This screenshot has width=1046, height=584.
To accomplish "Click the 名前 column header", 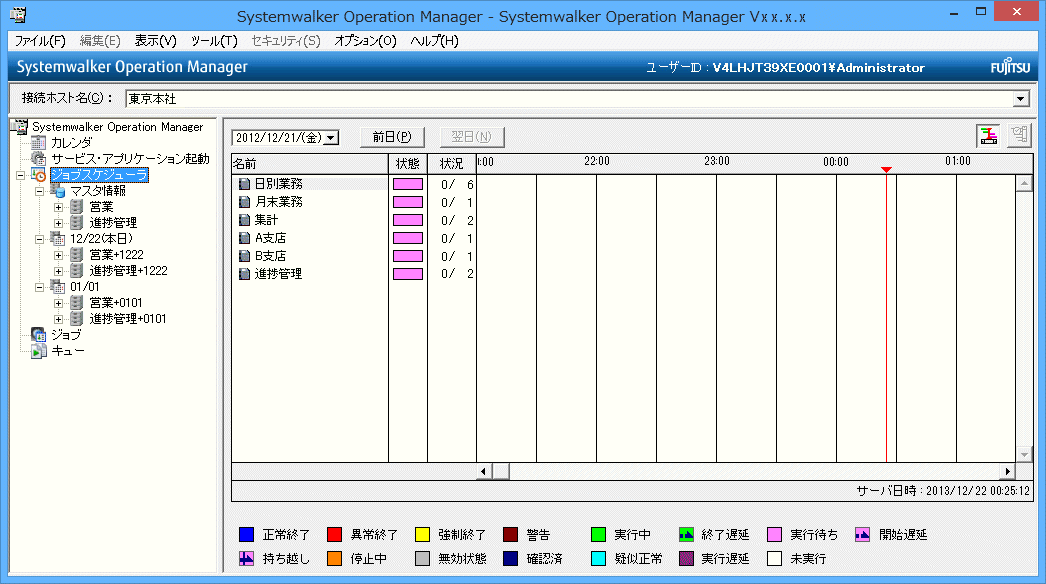I will coord(310,164).
